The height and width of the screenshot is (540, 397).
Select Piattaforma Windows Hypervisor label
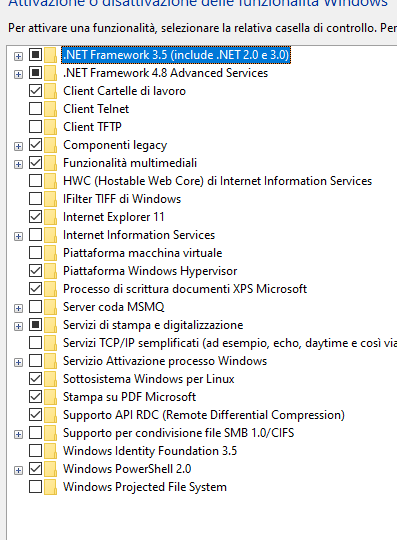[x=150, y=271]
